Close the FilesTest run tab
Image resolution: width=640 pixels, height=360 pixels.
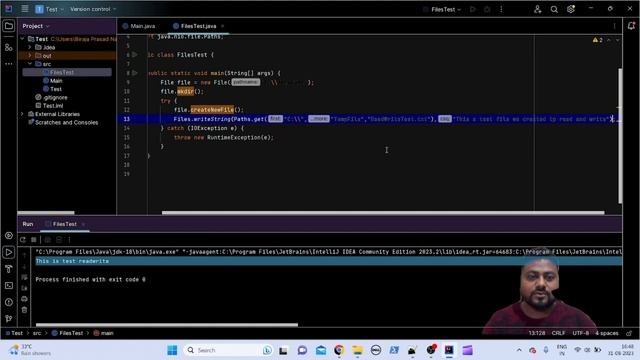click(83, 224)
